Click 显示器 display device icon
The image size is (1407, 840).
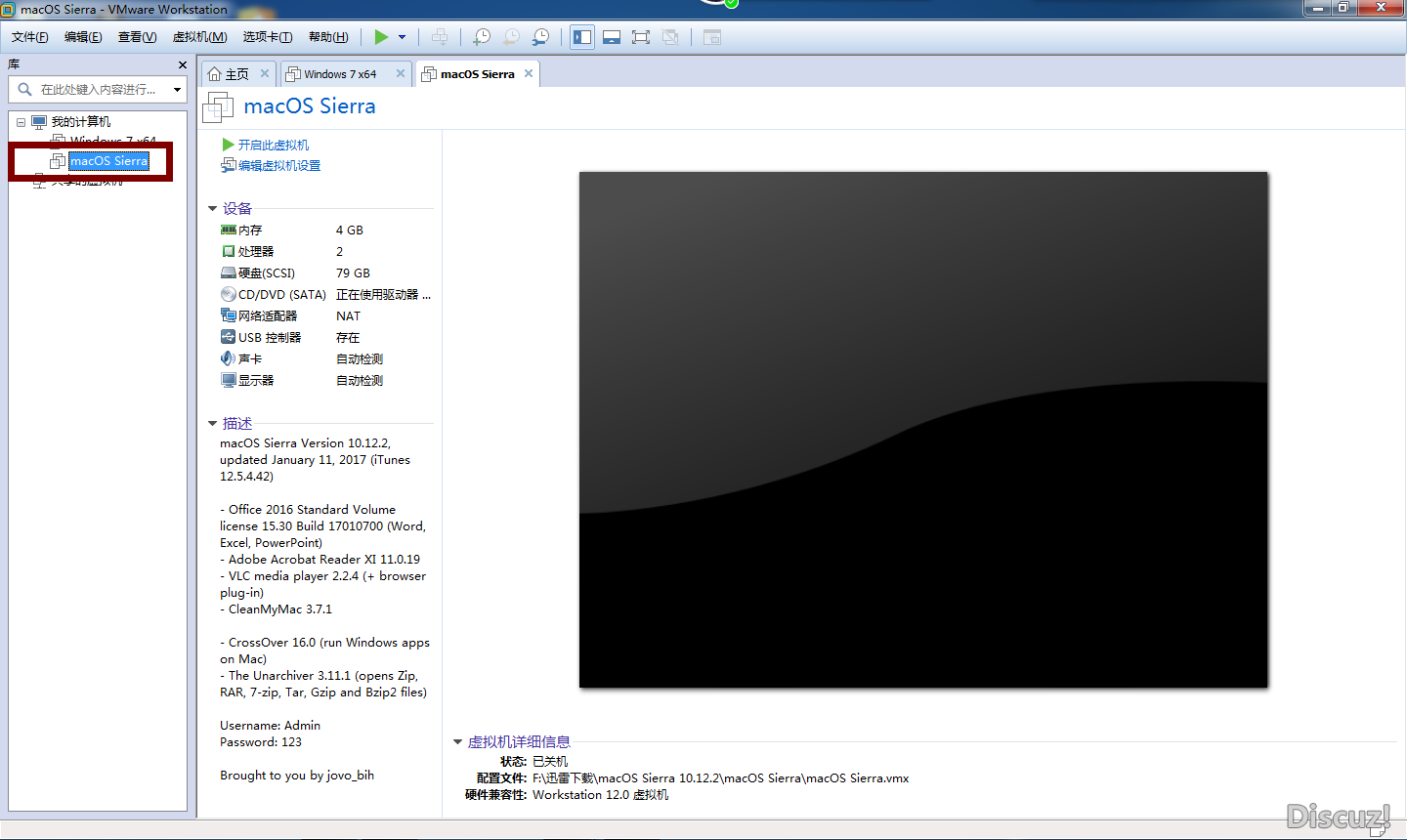click(x=229, y=381)
